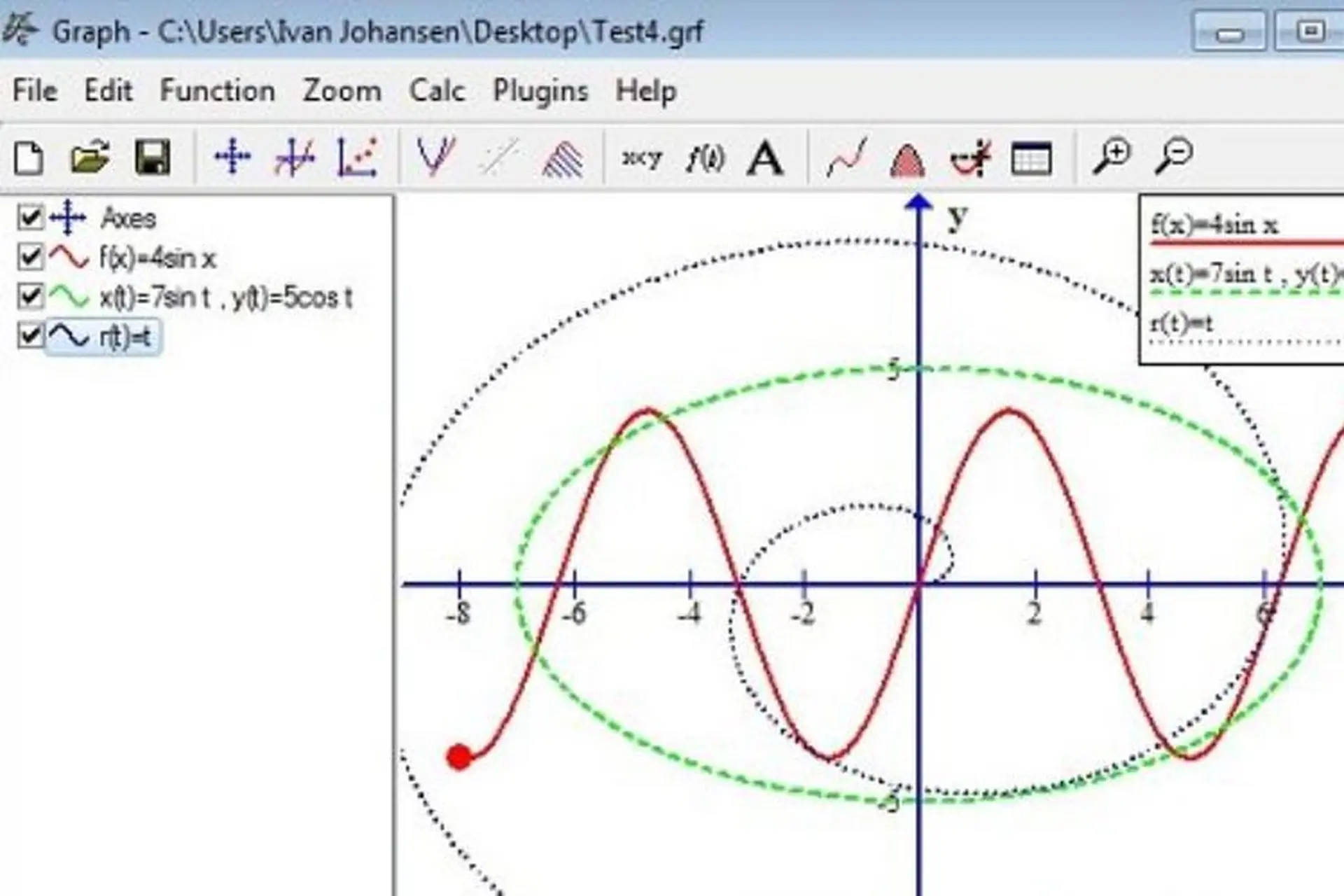This screenshot has height=896, width=1344.
Task: Open the Plugins menu
Action: coord(540,91)
